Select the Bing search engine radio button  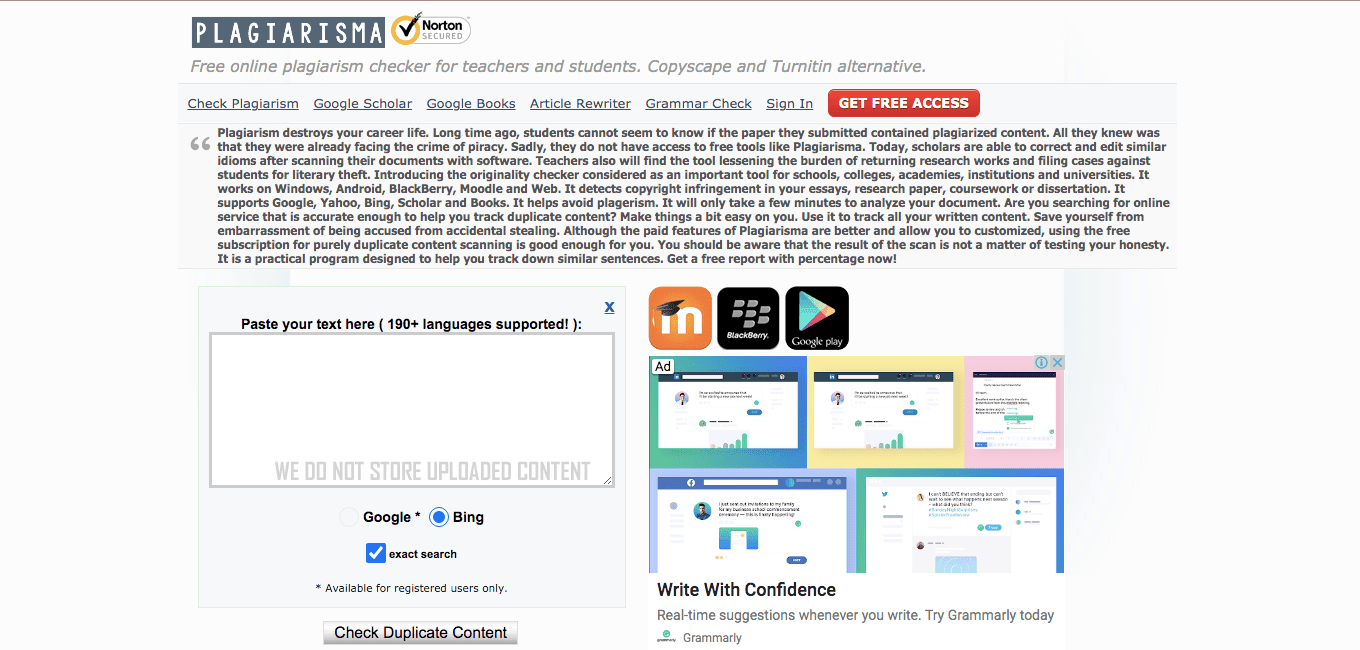click(x=438, y=517)
